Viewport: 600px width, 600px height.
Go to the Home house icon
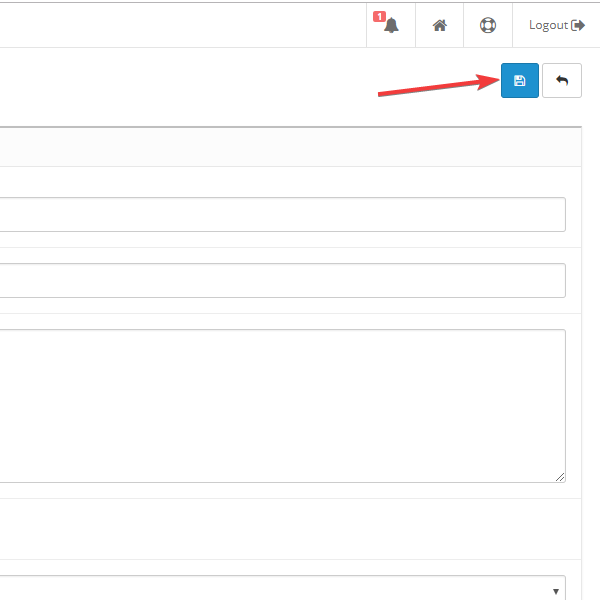(439, 26)
